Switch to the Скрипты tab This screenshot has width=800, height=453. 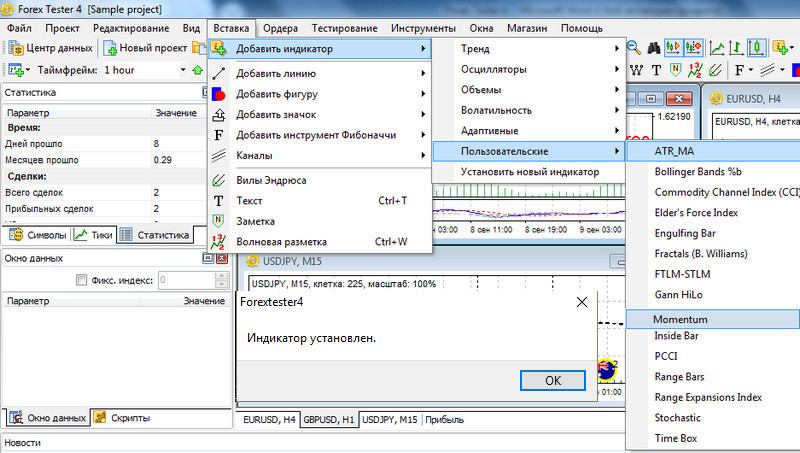coord(122,418)
